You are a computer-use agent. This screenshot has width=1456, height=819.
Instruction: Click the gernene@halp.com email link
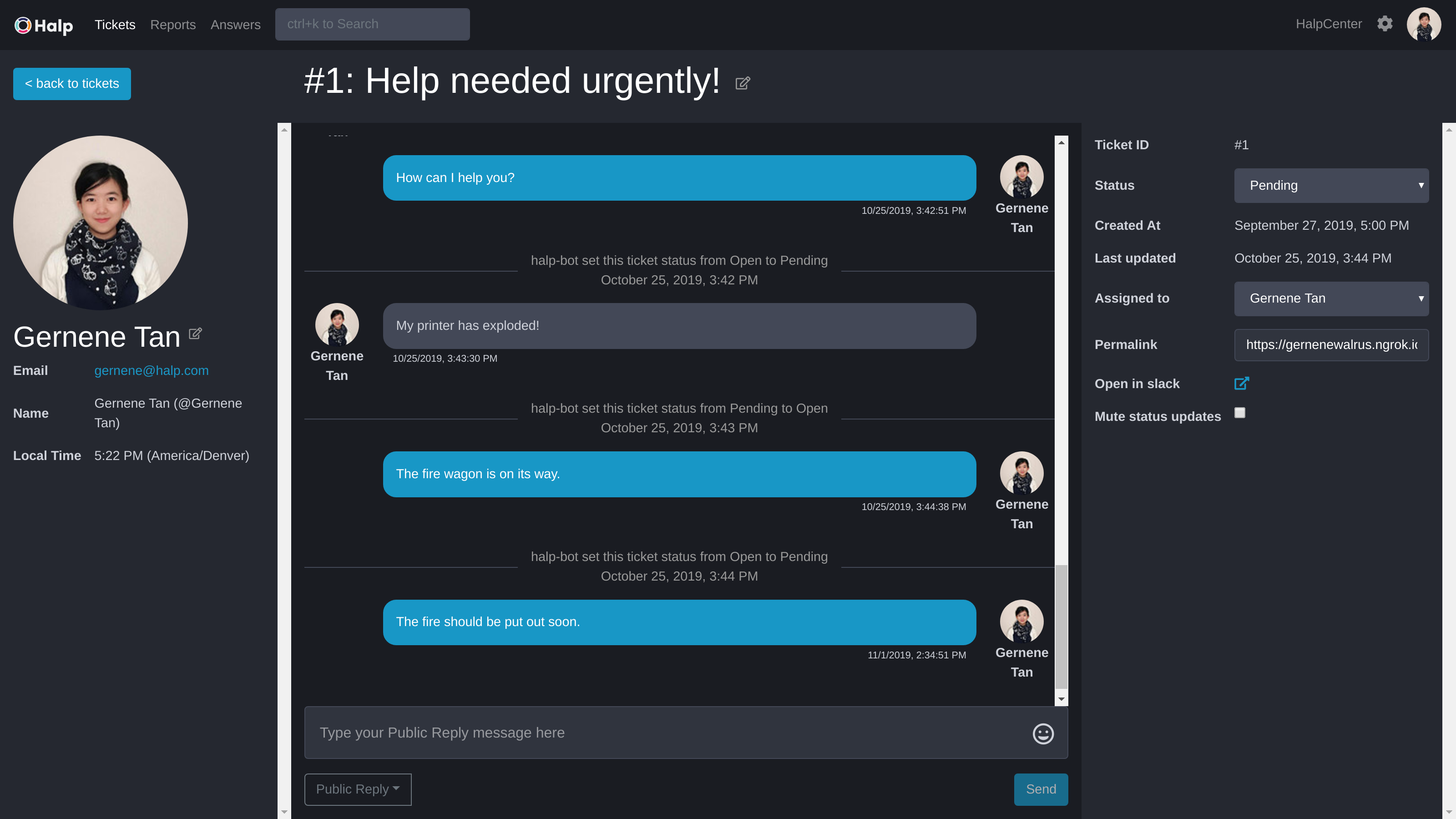point(152,370)
